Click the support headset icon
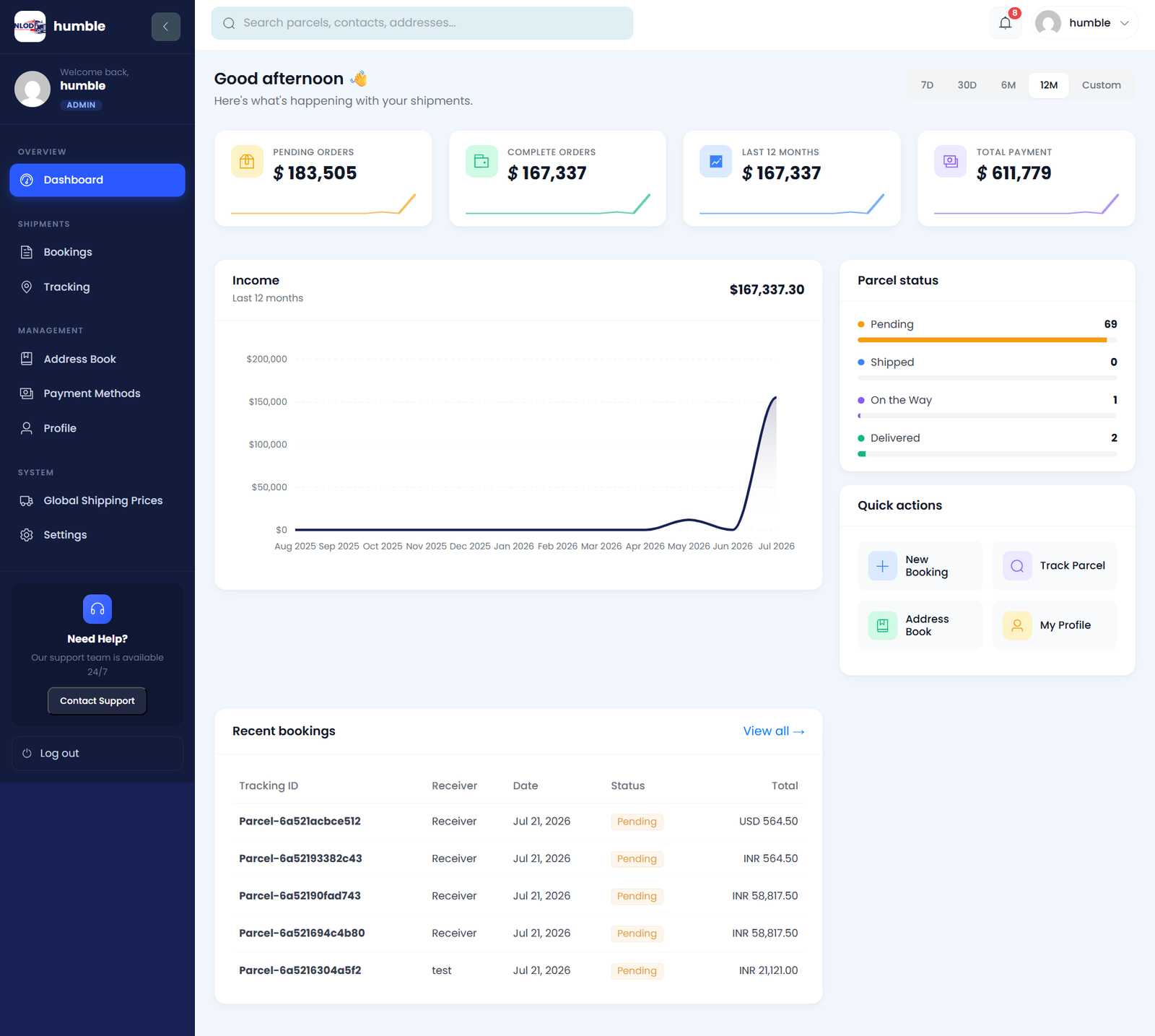The image size is (1155, 1036). 97,609
